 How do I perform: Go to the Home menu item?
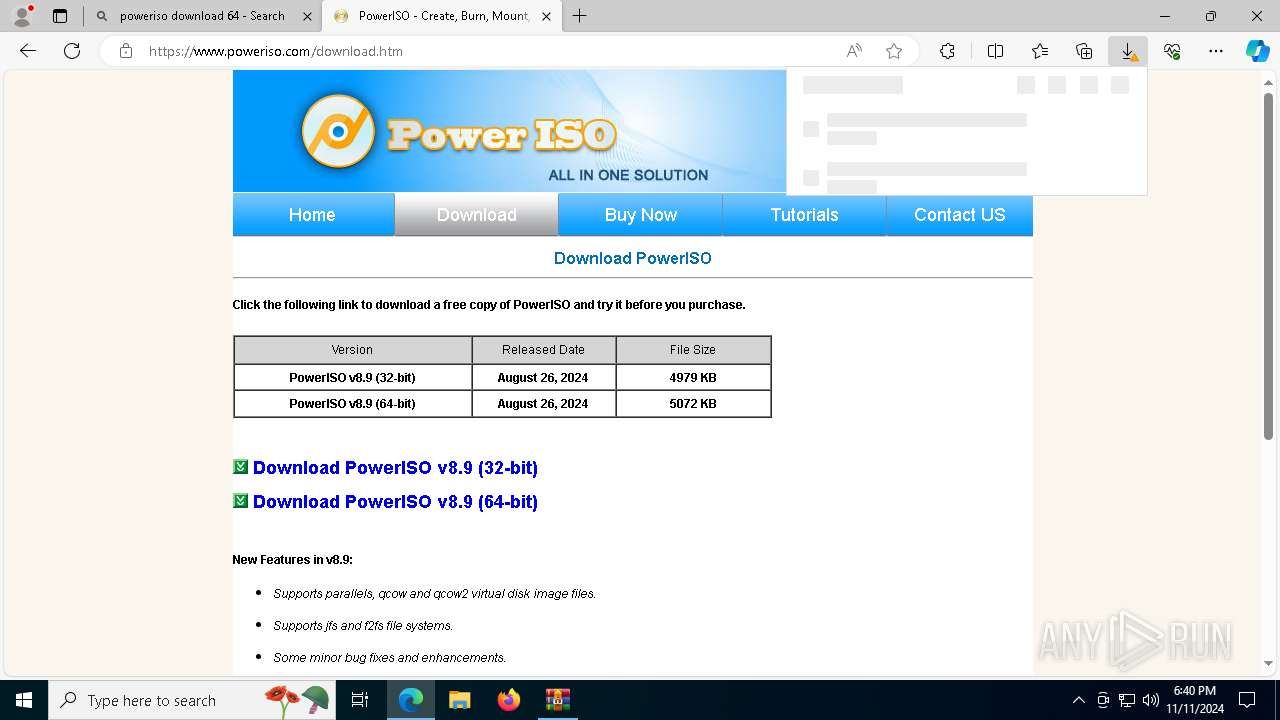pos(312,215)
